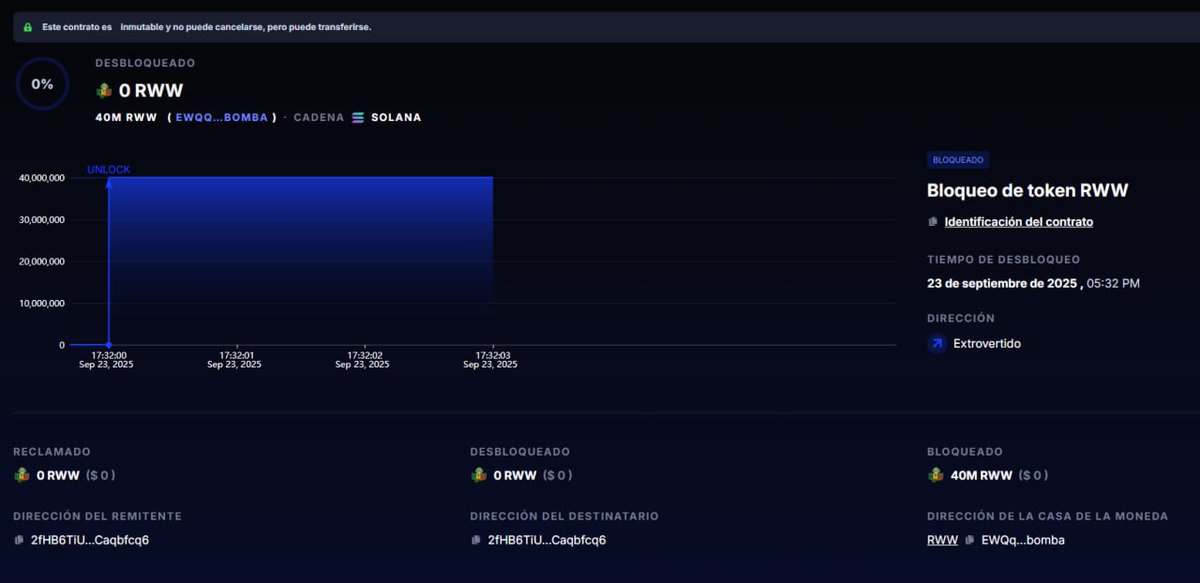Viewport: 1200px width, 583px height.
Task: Open the Identificación del contrato link
Action: (1018, 221)
